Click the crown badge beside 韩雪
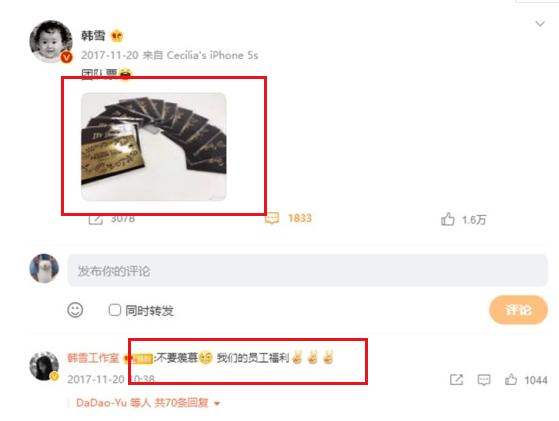This screenshot has width=559, height=421. (117, 36)
